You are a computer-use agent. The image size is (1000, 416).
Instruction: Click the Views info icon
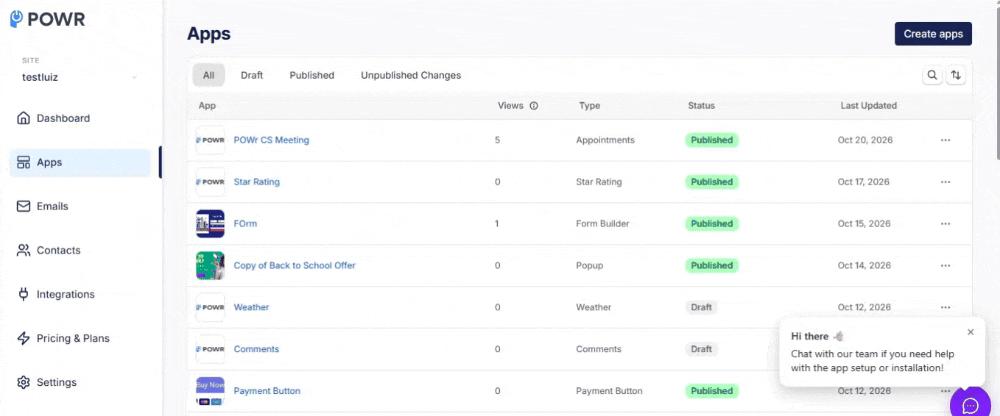coord(534,106)
